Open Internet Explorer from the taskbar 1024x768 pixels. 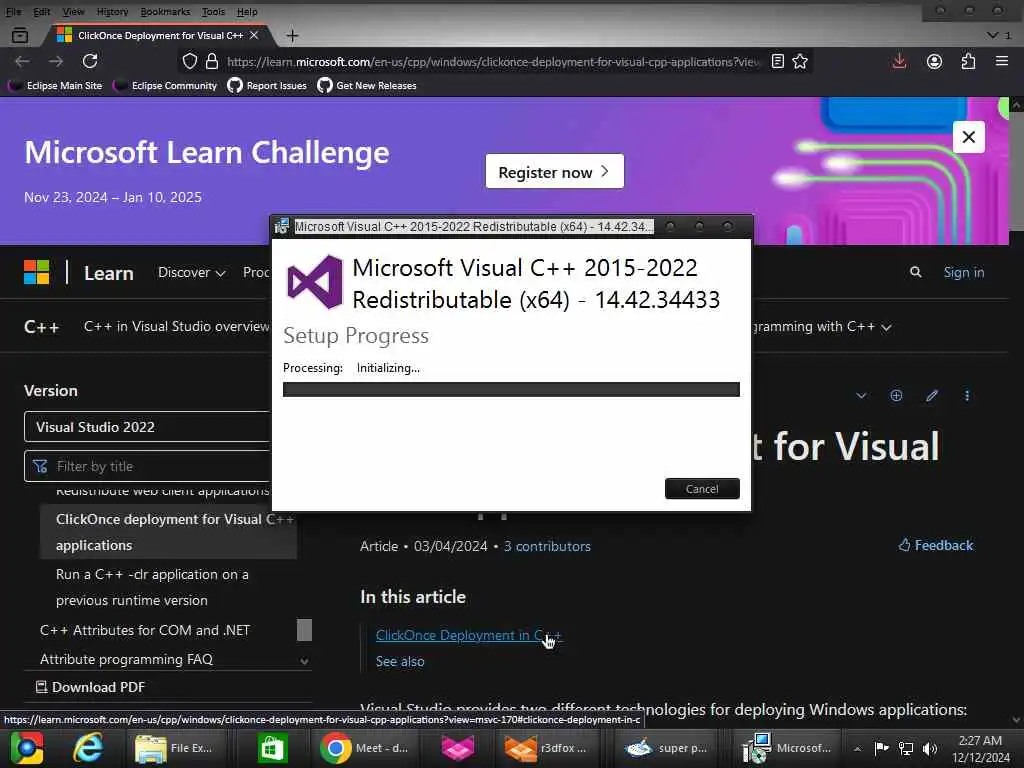88,748
